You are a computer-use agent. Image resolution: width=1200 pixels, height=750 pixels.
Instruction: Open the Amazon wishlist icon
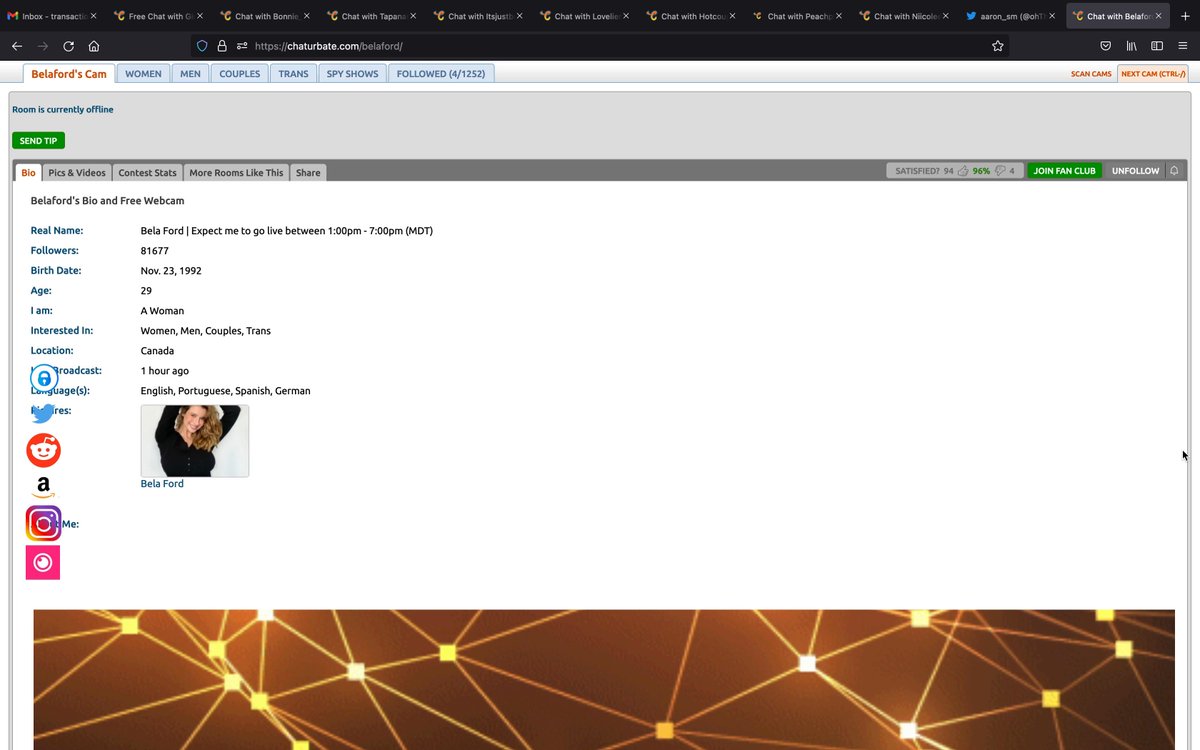point(43,488)
